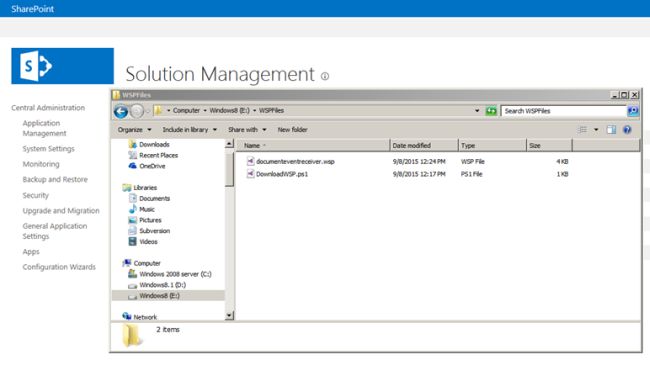Image resolution: width=650 pixels, height=365 pixels.
Task: Click the PS1 File type cell
Action: (472, 174)
